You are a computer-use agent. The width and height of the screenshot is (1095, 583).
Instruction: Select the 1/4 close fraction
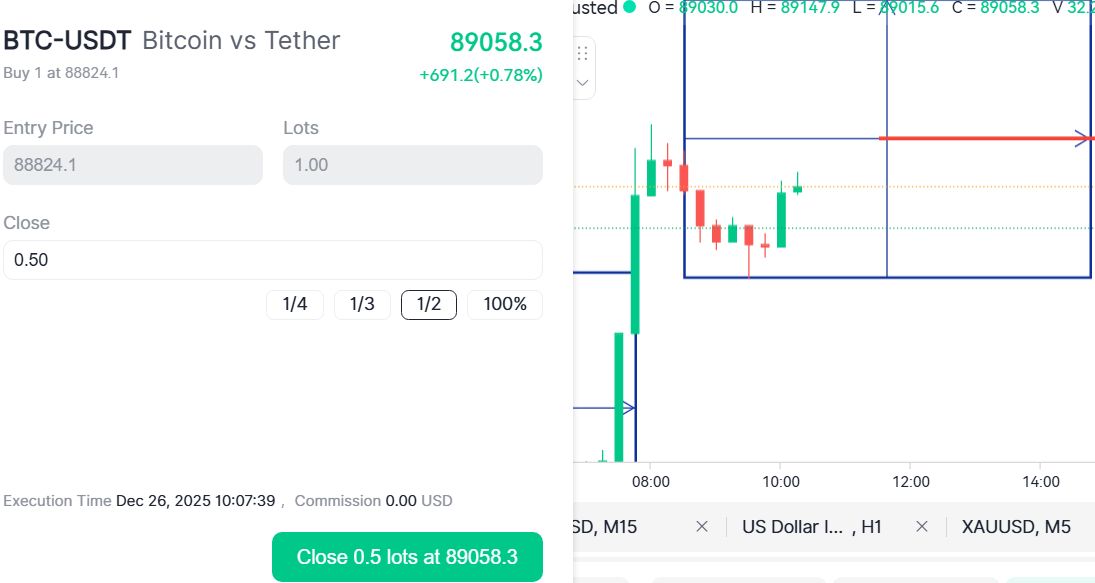(295, 304)
